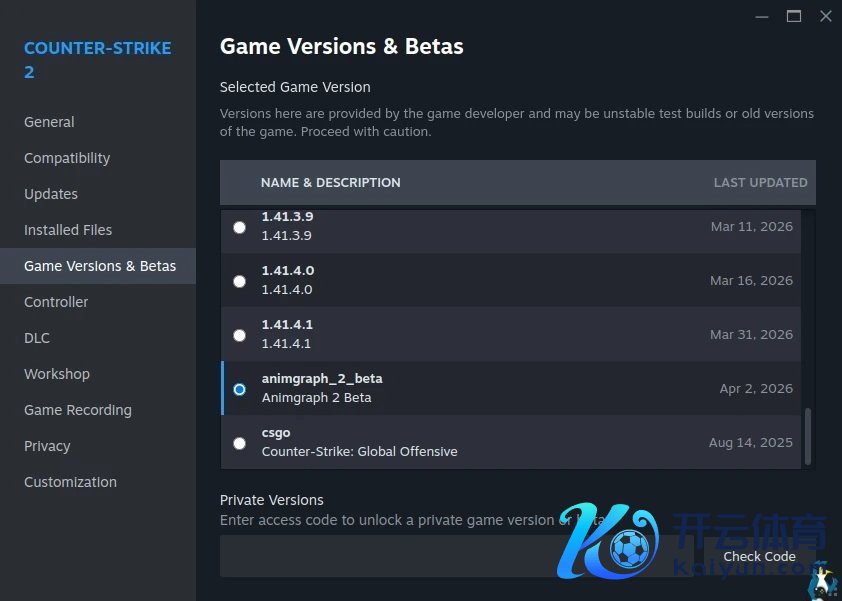Click the LAST UPDATED column header
Screen dimensions: 842x601
click(760, 183)
